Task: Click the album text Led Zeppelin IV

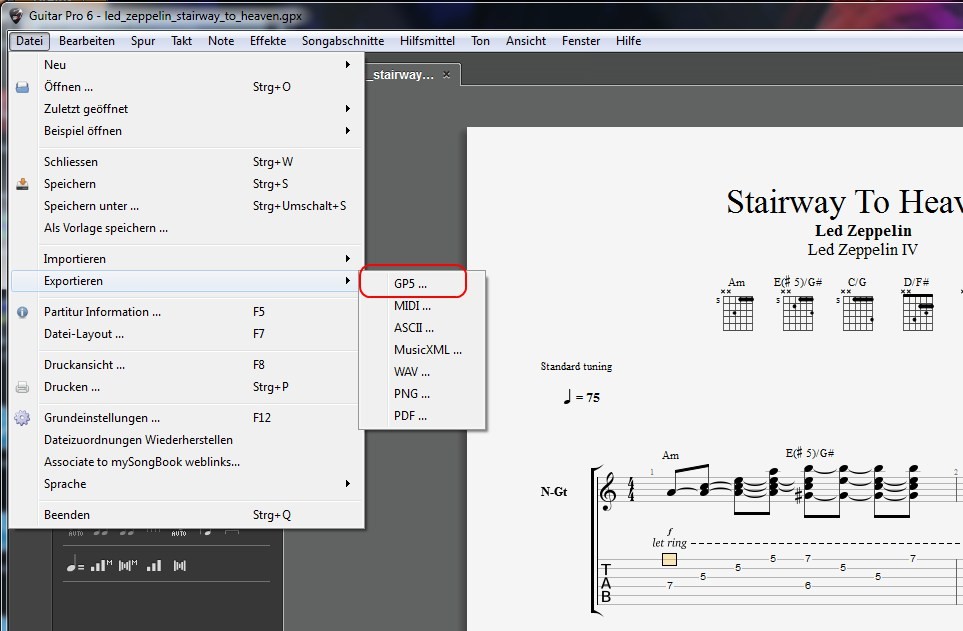Action: (862, 249)
